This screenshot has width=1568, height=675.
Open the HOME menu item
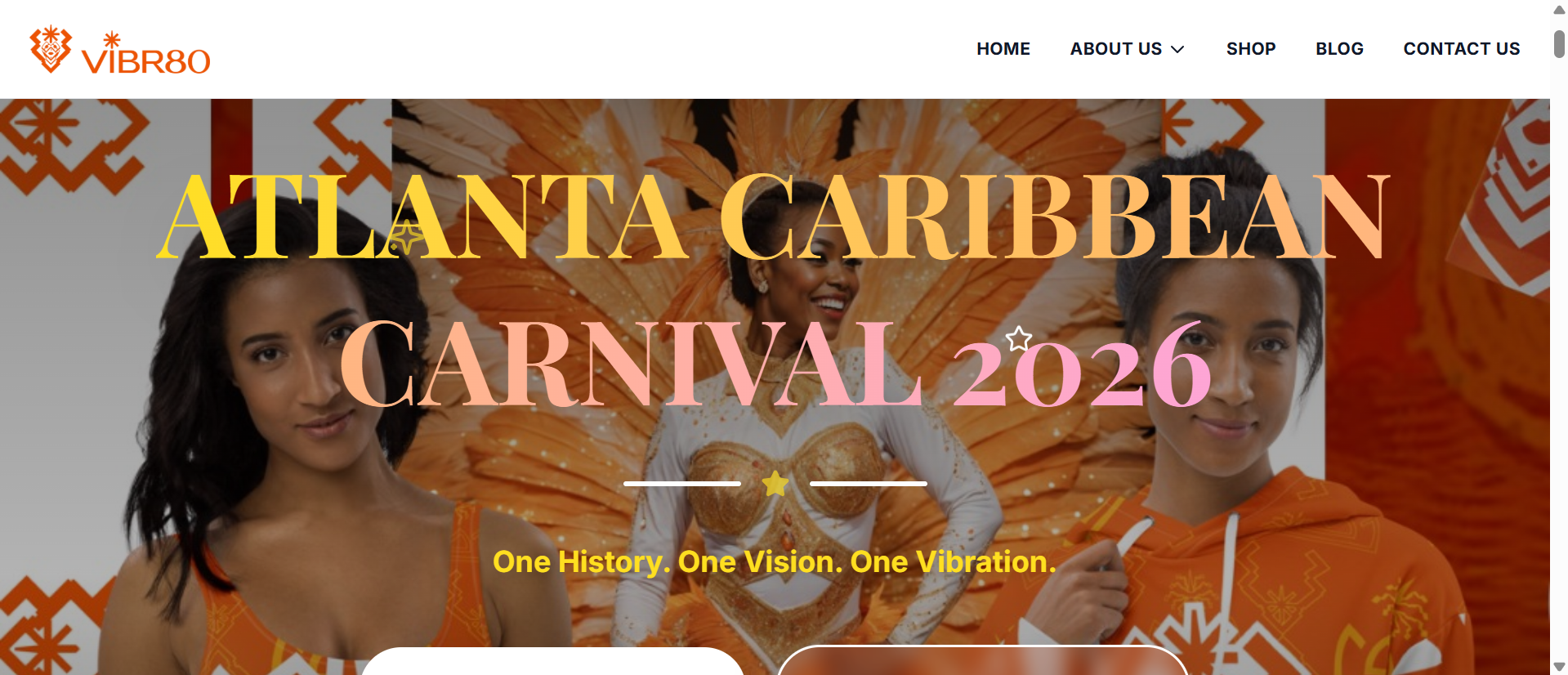coord(1003,49)
